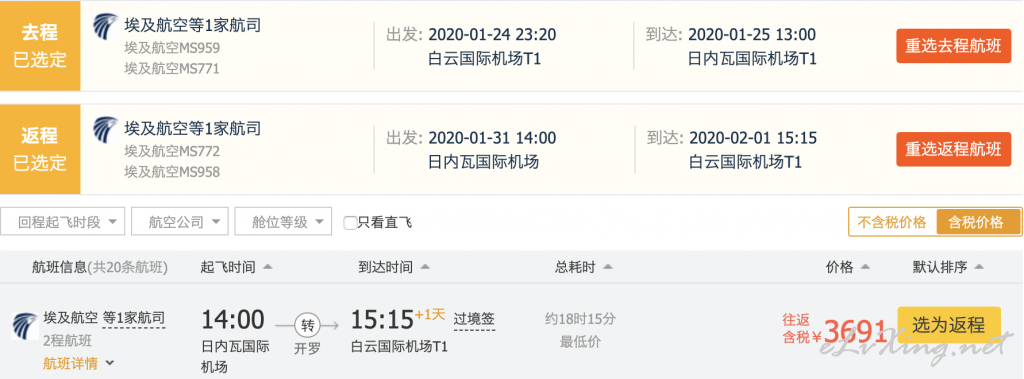Click the 过境签 transit visa link

474,320
